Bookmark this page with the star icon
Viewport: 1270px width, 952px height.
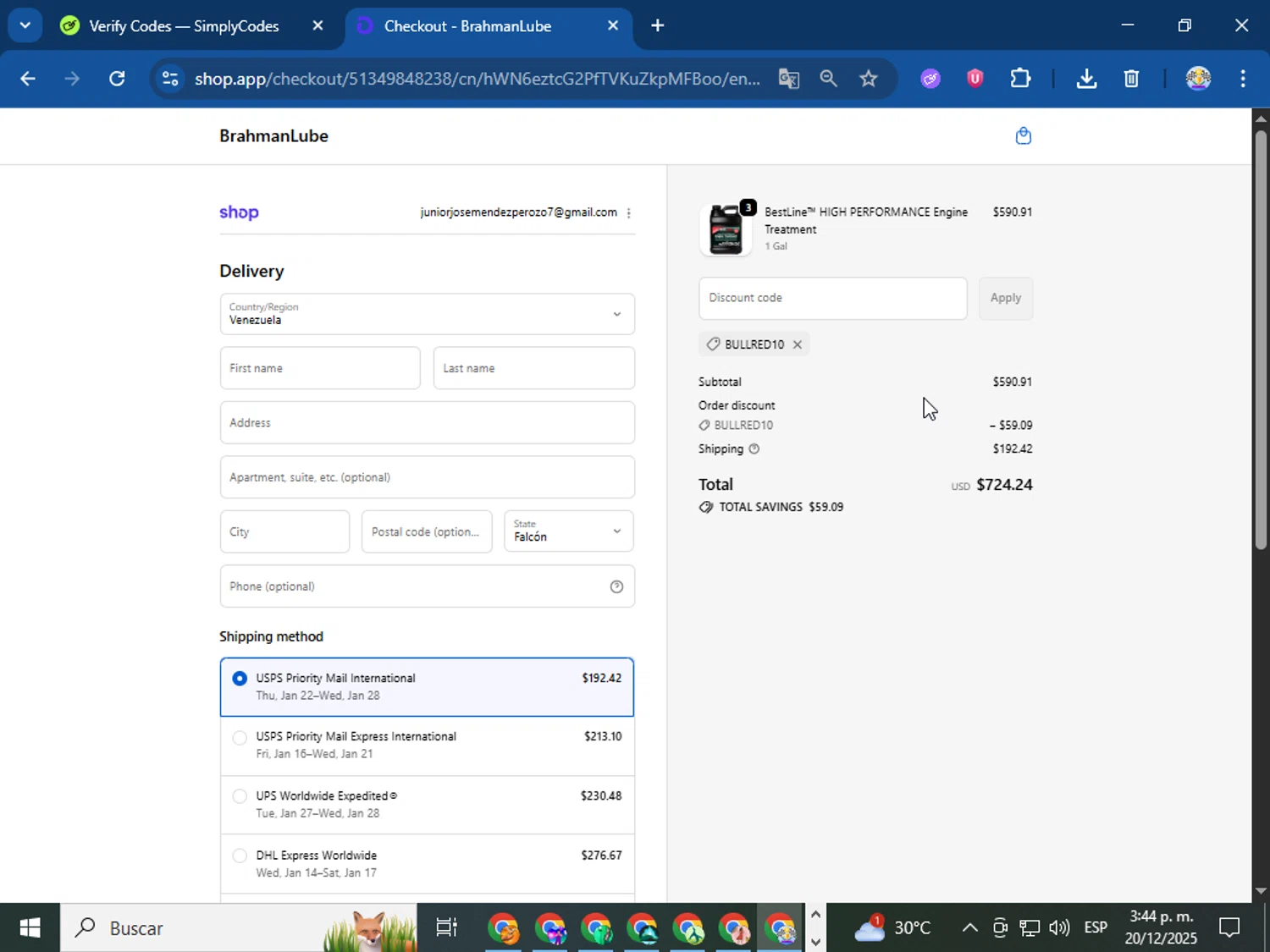868,79
